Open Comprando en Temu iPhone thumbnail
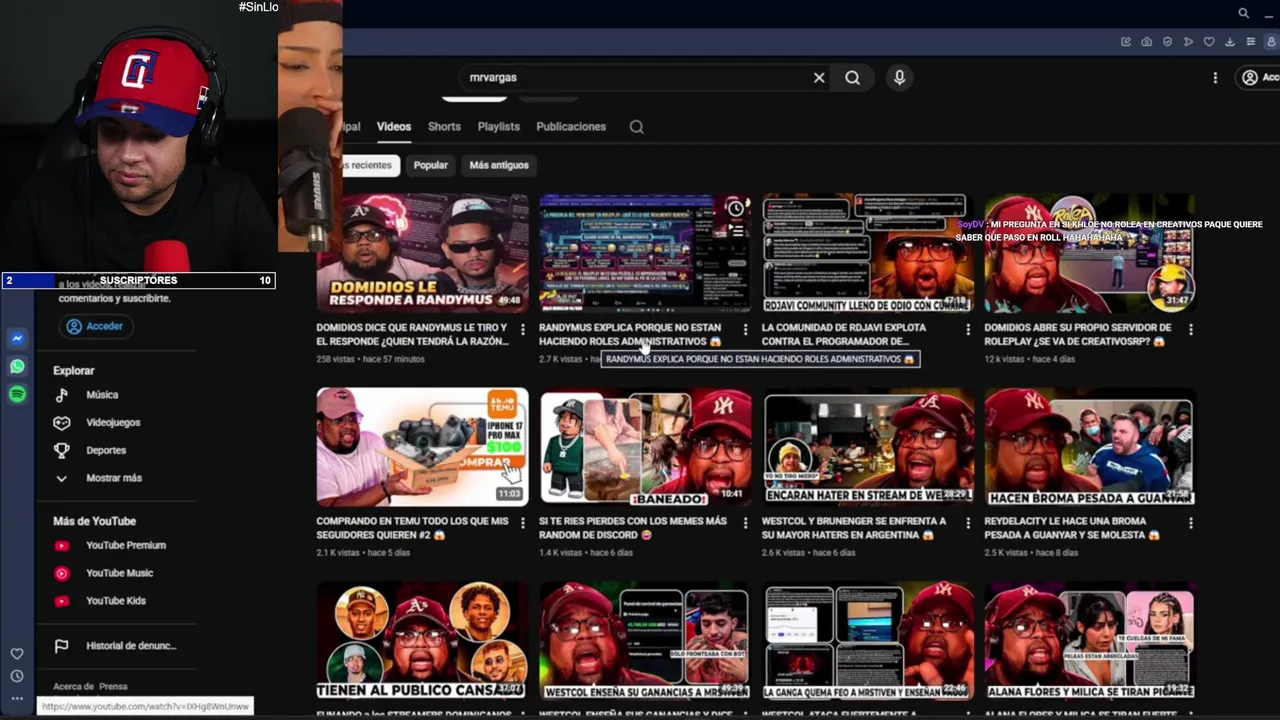1280x720 pixels. tap(422, 446)
